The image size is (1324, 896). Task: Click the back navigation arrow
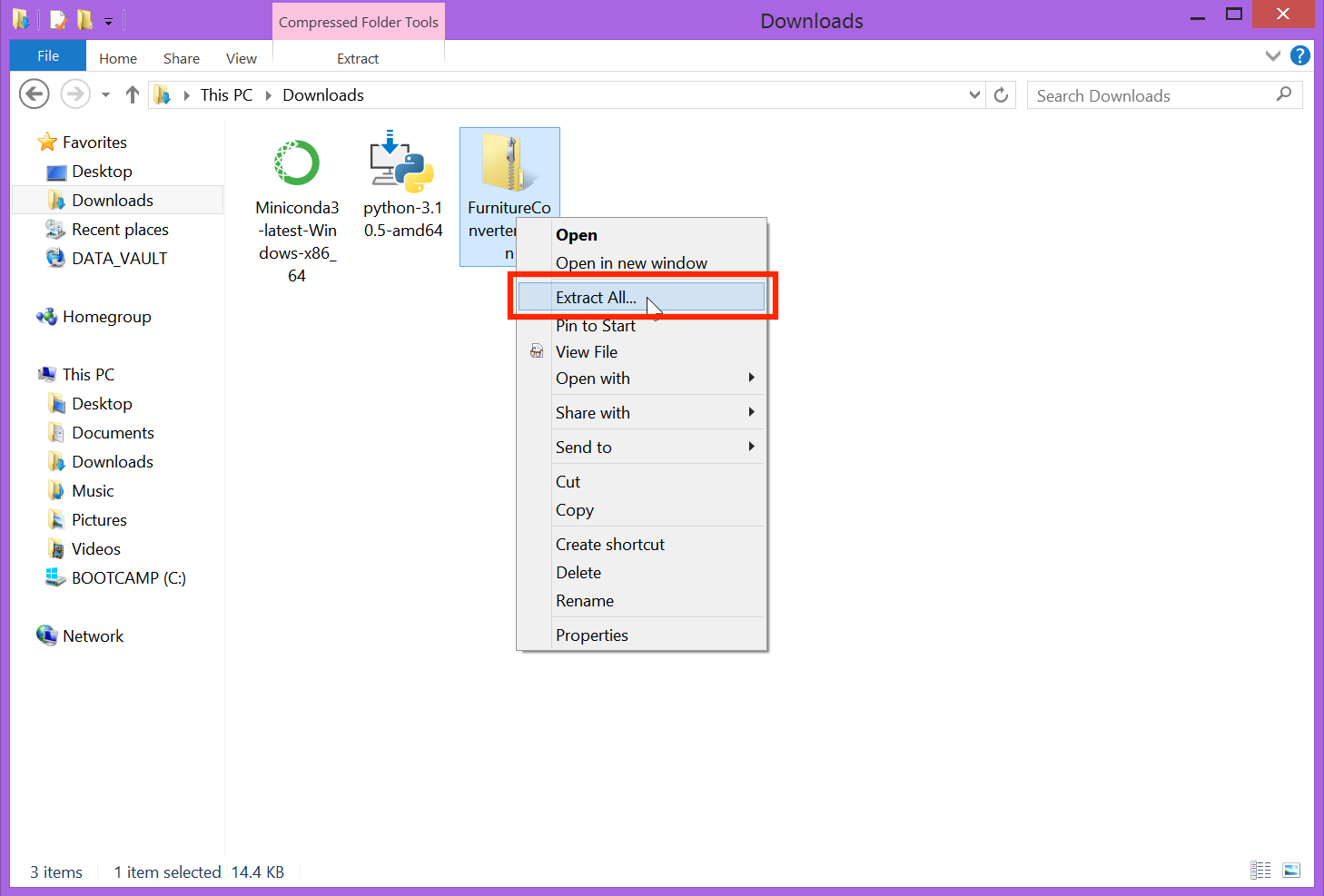(34, 94)
